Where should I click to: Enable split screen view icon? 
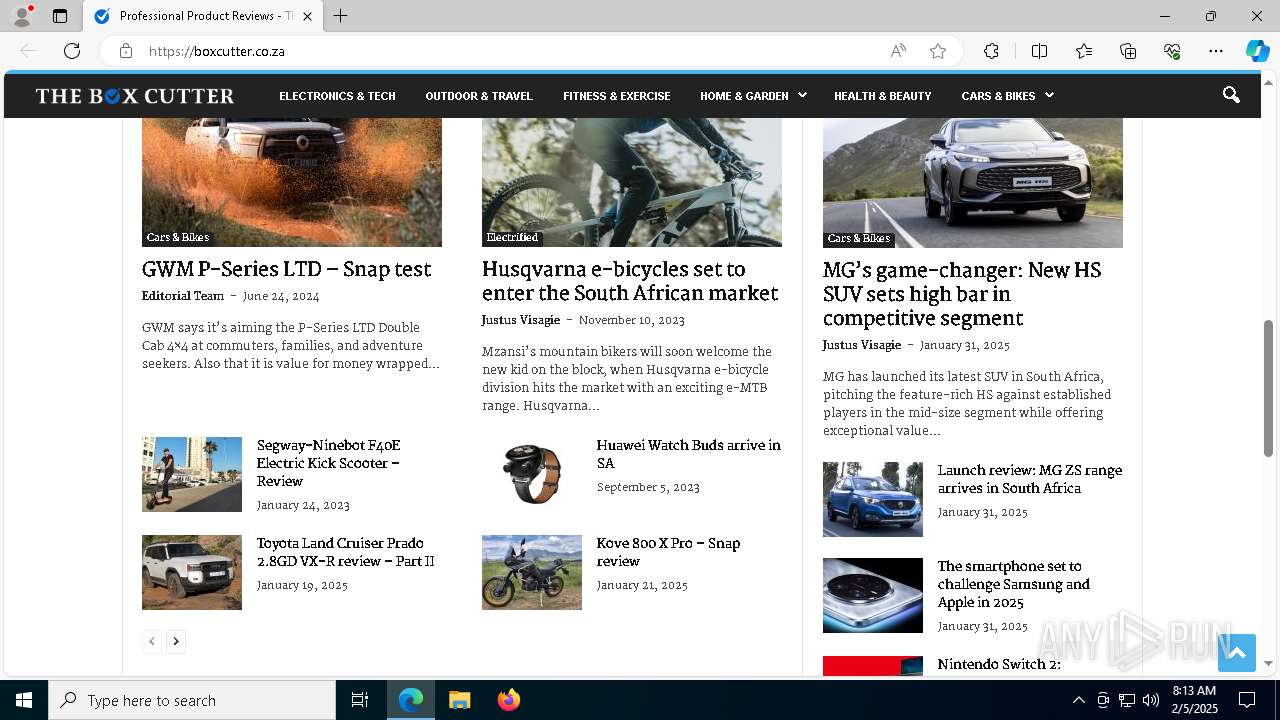pos(1039,51)
